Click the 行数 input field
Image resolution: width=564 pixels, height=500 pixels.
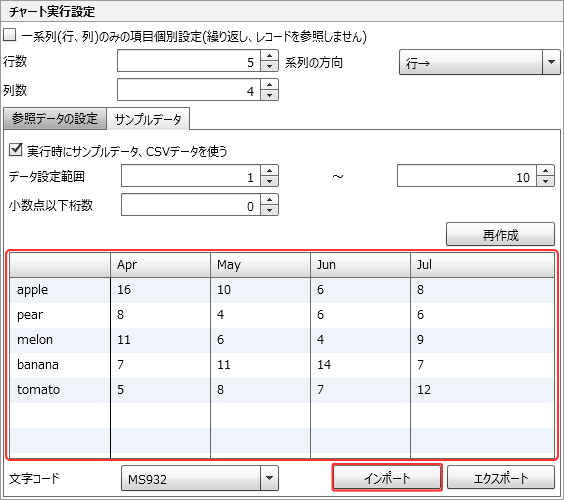[189, 61]
